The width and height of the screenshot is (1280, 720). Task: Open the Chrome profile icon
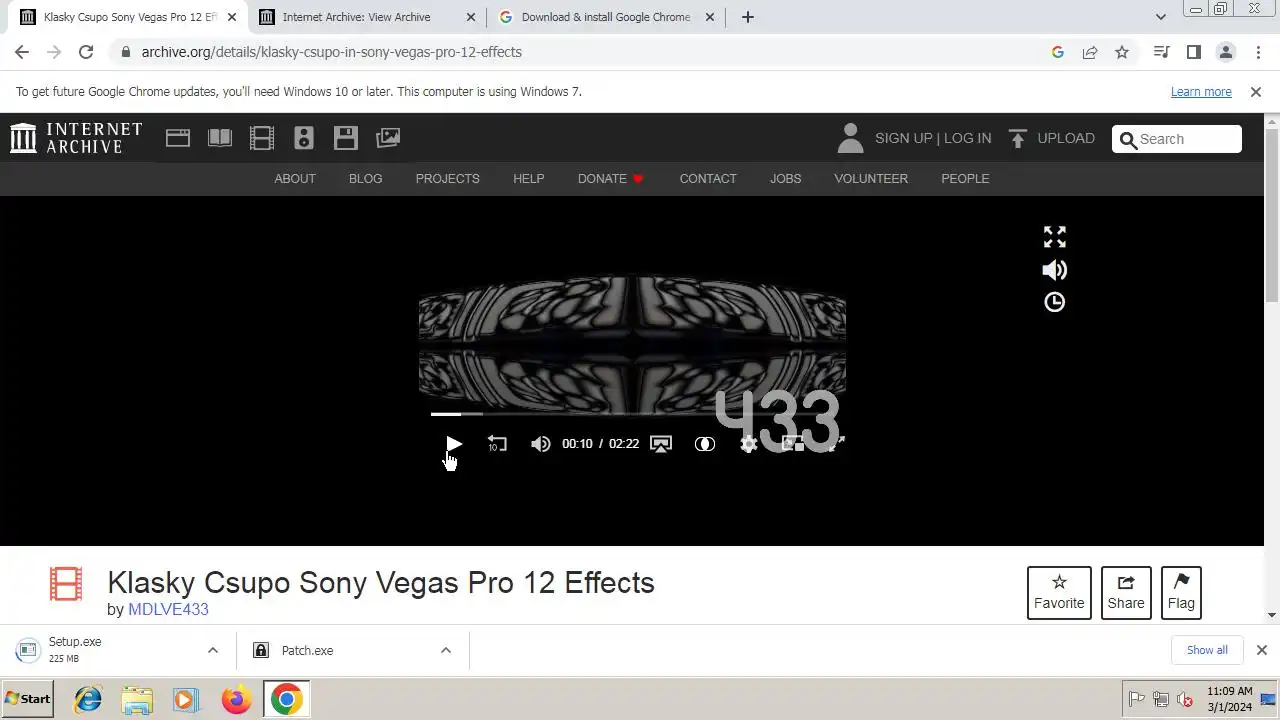1226,52
